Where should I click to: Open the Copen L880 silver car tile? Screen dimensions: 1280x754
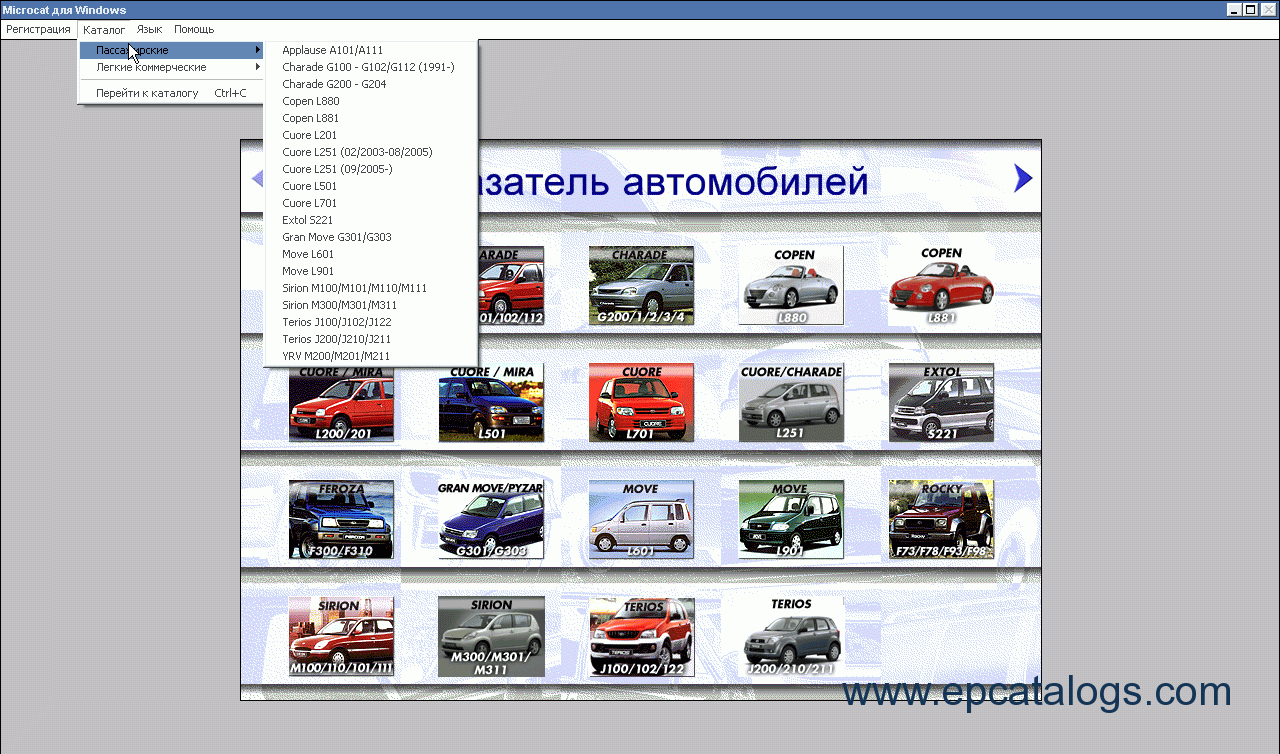pyautogui.click(x=791, y=286)
